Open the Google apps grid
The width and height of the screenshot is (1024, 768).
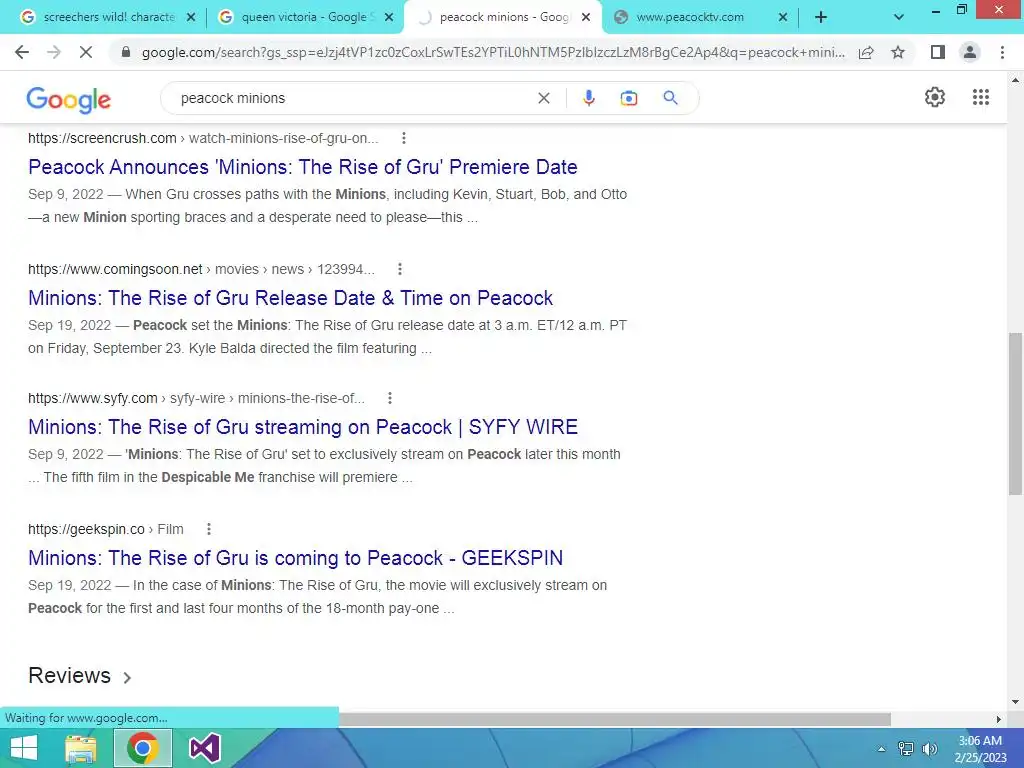click(981, 97)
